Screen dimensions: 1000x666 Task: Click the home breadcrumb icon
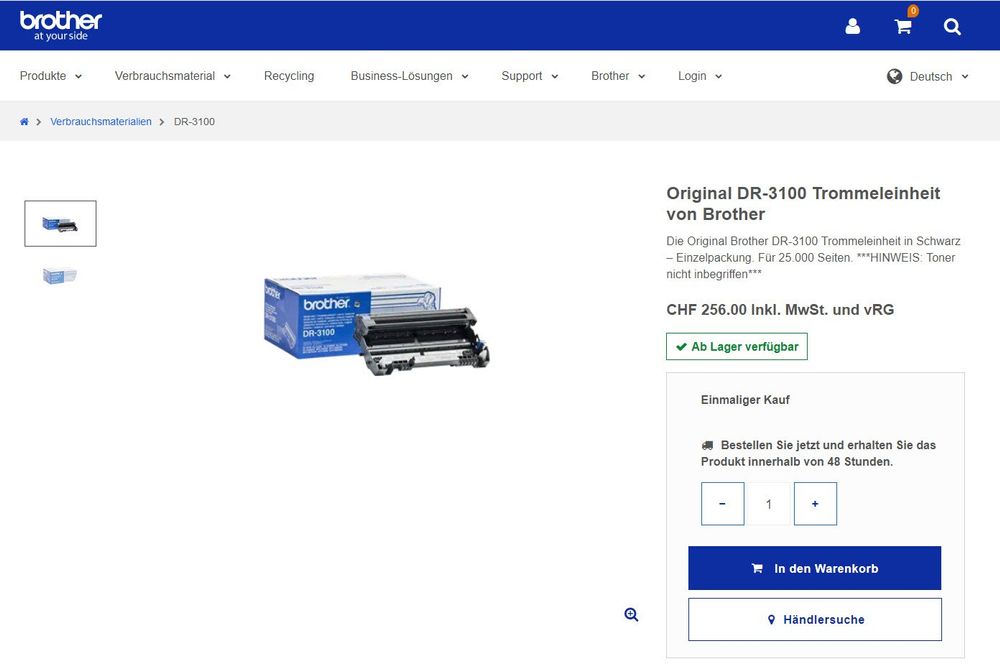[24, 122]
